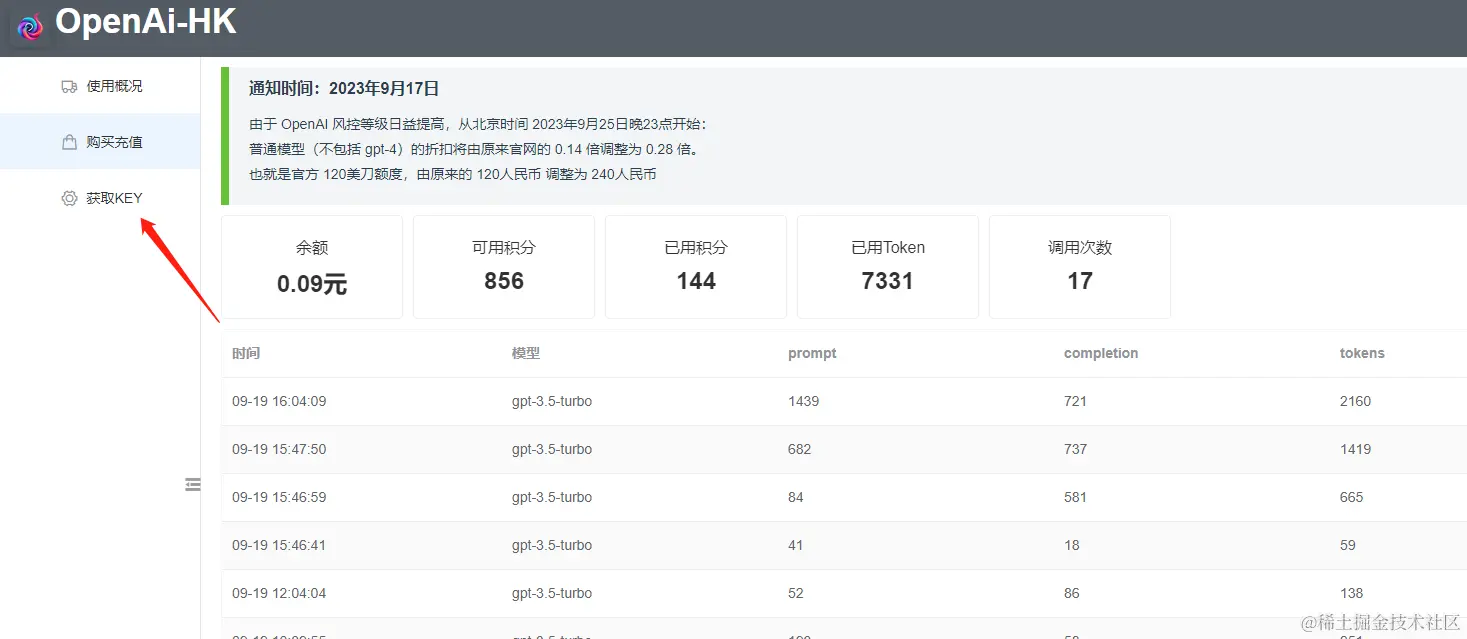The width and height of the screenshot is (1467, 639).
Task: Click the prompt value 84
Action: click(x=796, y=497)
